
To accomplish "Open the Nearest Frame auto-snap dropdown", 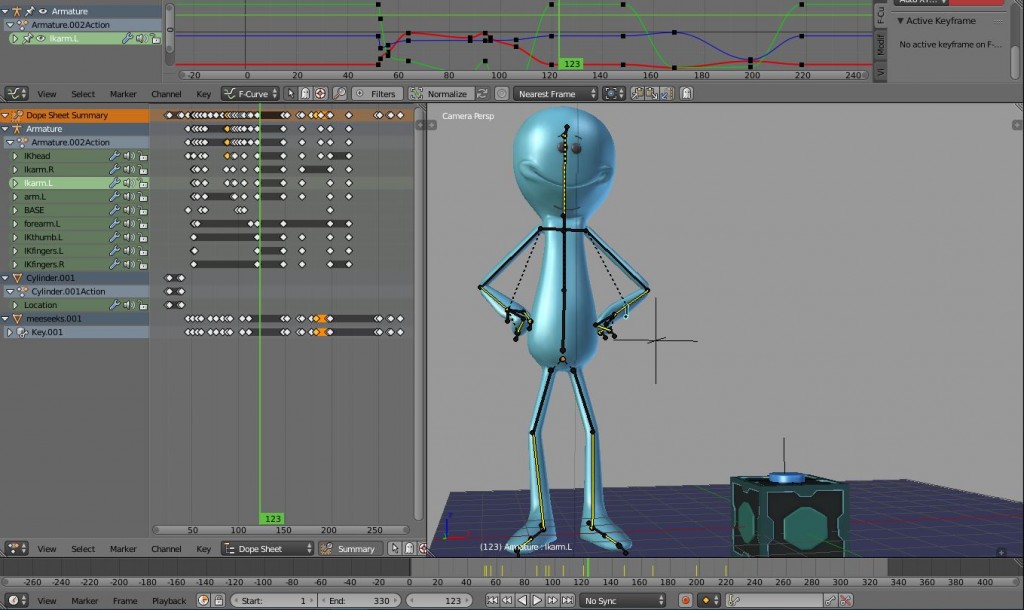I will 556,92.
